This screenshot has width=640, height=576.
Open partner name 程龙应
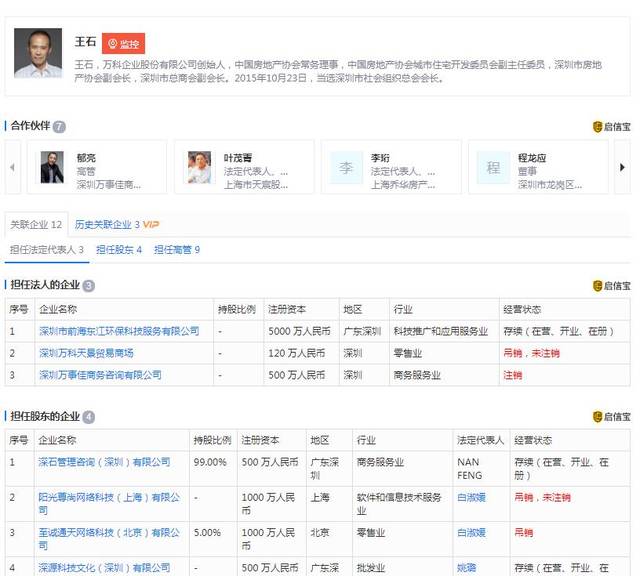click(x=532, y=158)
